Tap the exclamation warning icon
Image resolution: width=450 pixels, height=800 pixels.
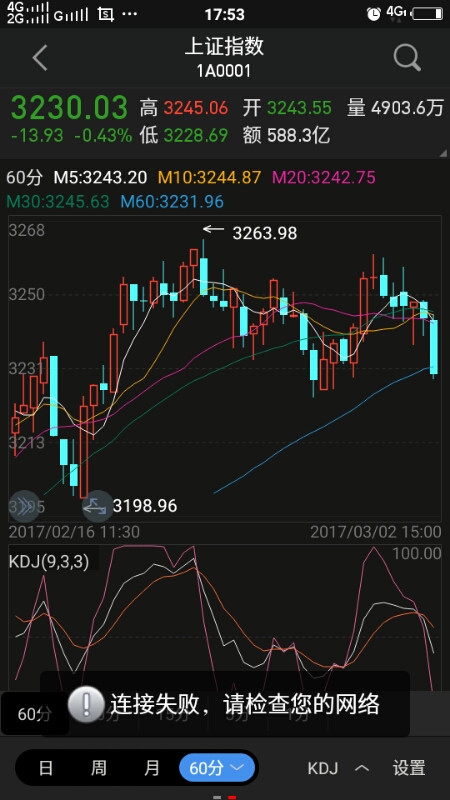(x=86, y=704)
